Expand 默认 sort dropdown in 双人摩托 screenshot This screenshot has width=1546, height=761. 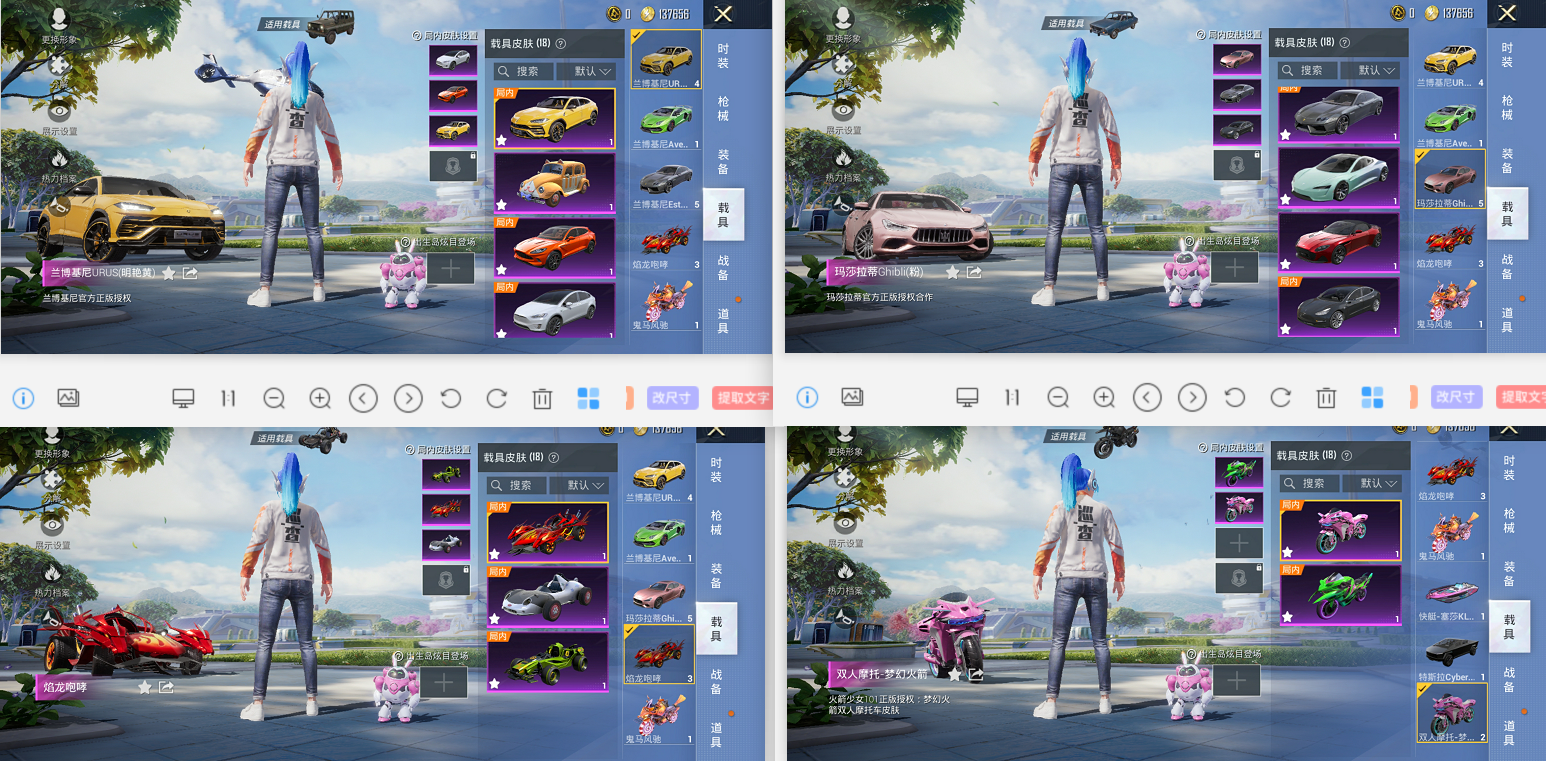pos(1371,483)
